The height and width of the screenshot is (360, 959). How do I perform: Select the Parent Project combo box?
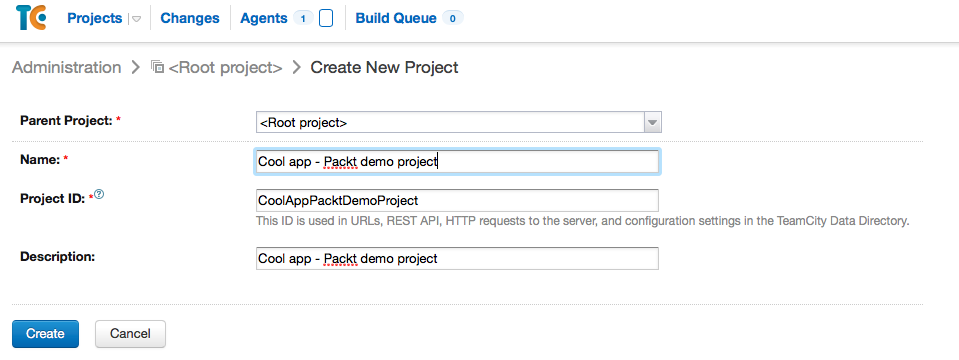pyautogui.click(x=459, y=122)
